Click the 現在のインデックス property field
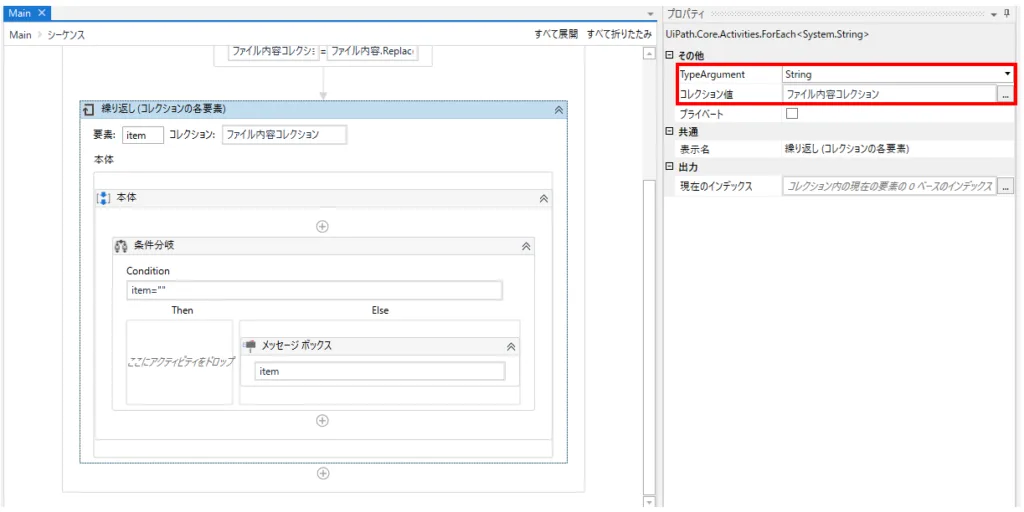The height and width of the screenshot is (512, 1024). pos(889,187)
